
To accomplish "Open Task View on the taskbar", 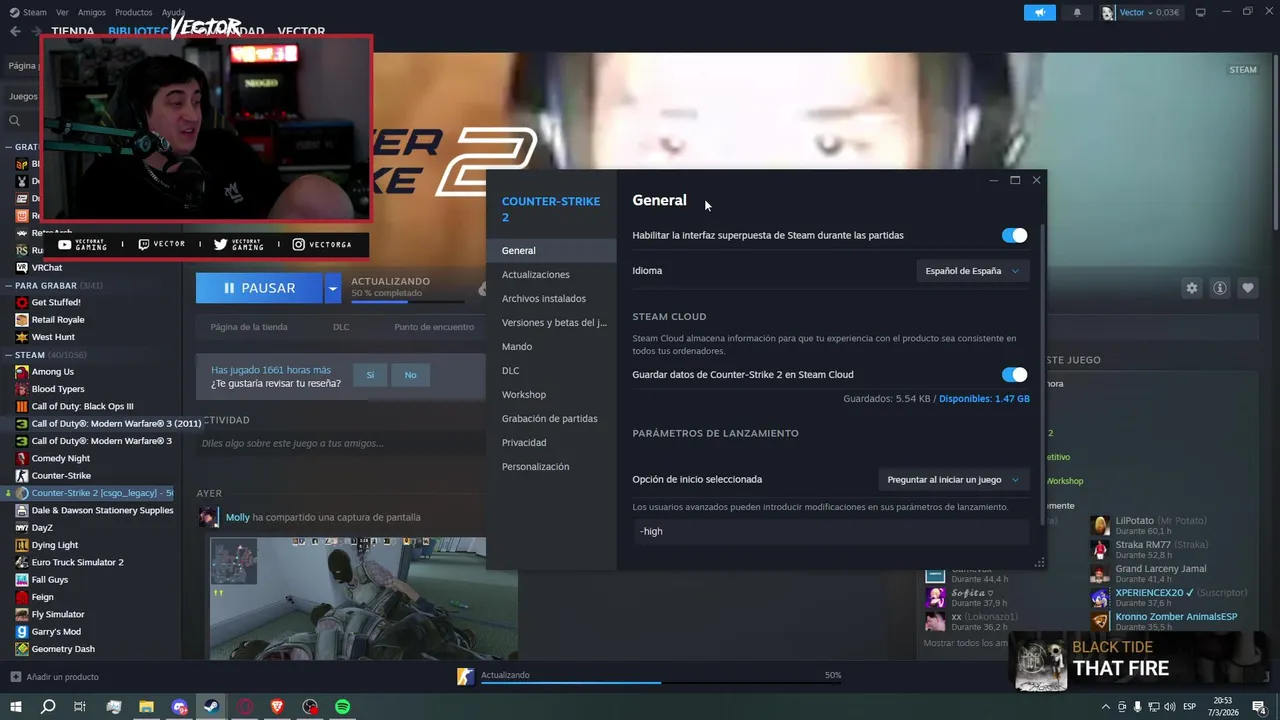I will pyautogui.click(x=80, y=707).
